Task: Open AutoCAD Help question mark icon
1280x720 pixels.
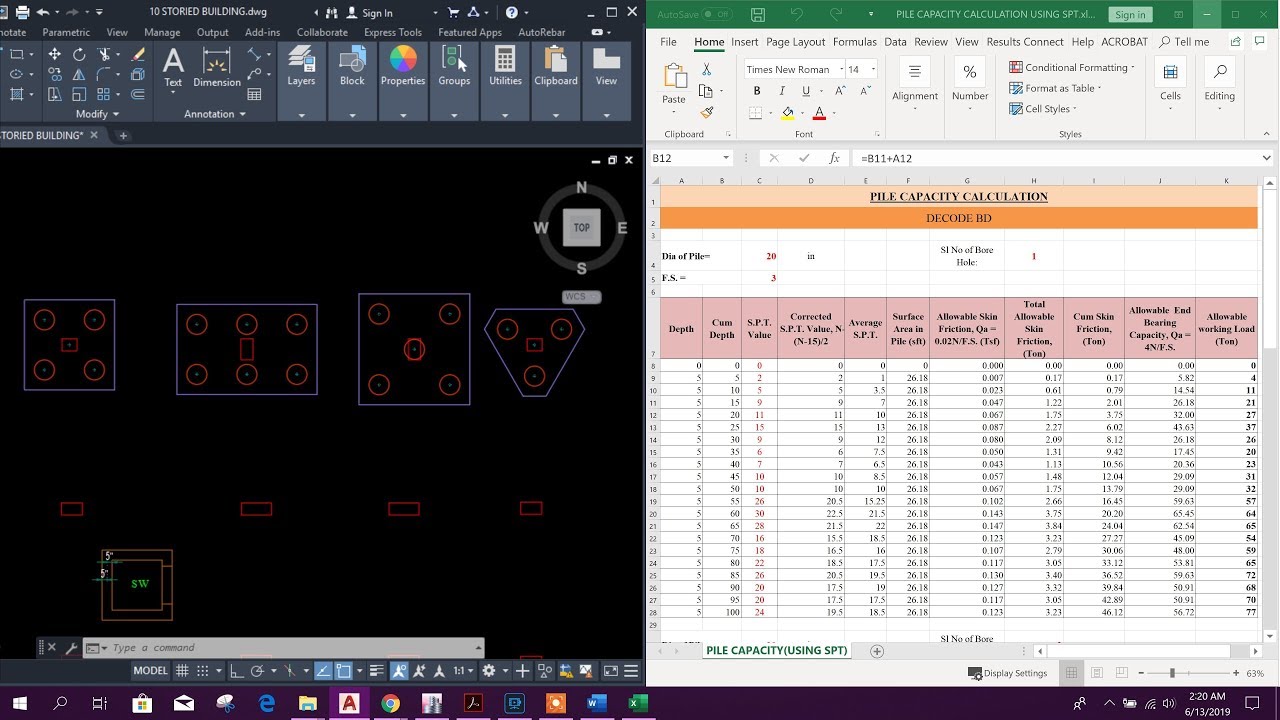Action: pyautogui.click(x=512, y=12)
